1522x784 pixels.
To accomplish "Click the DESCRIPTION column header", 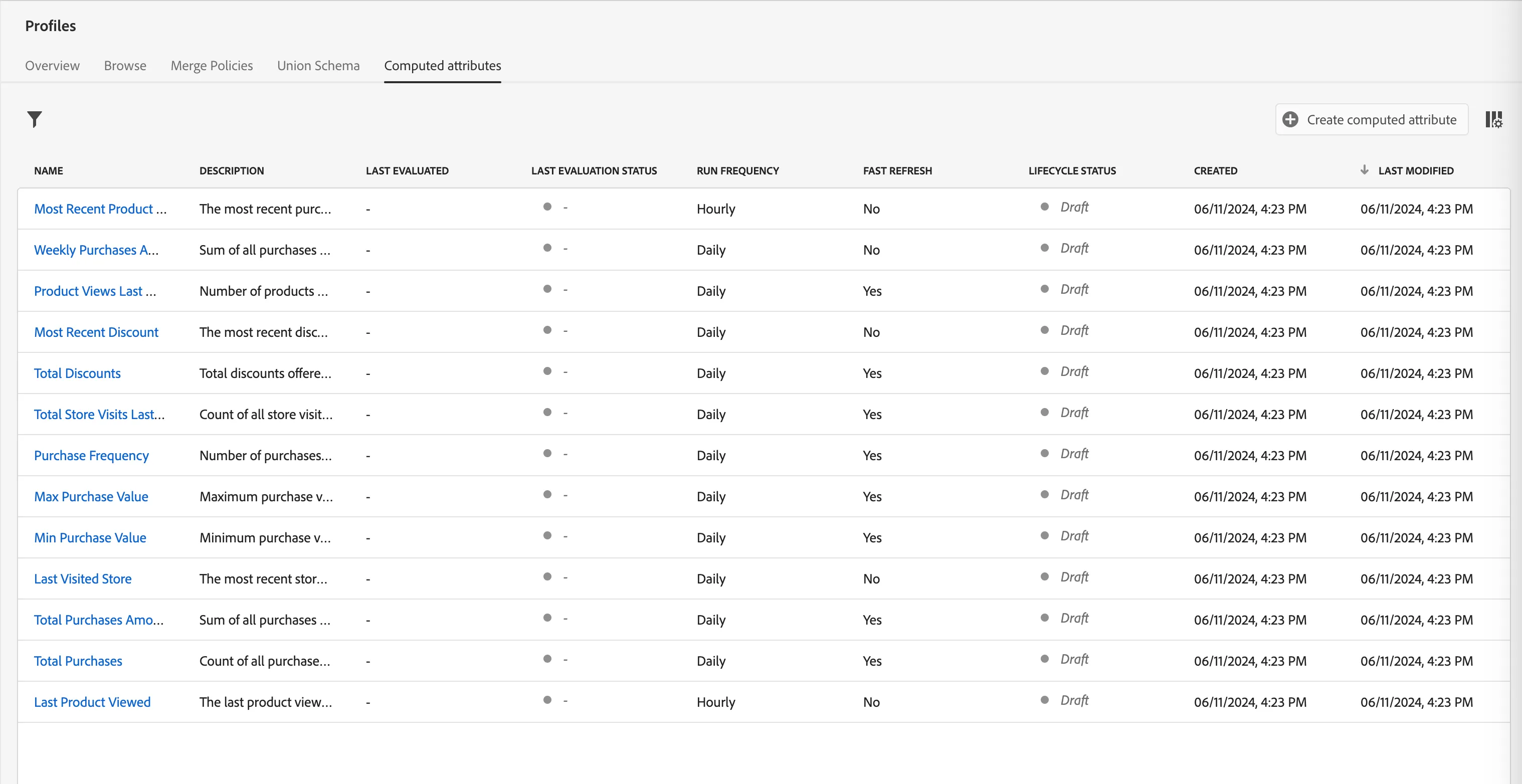I will pyautogui.click(x=232, y=171).
